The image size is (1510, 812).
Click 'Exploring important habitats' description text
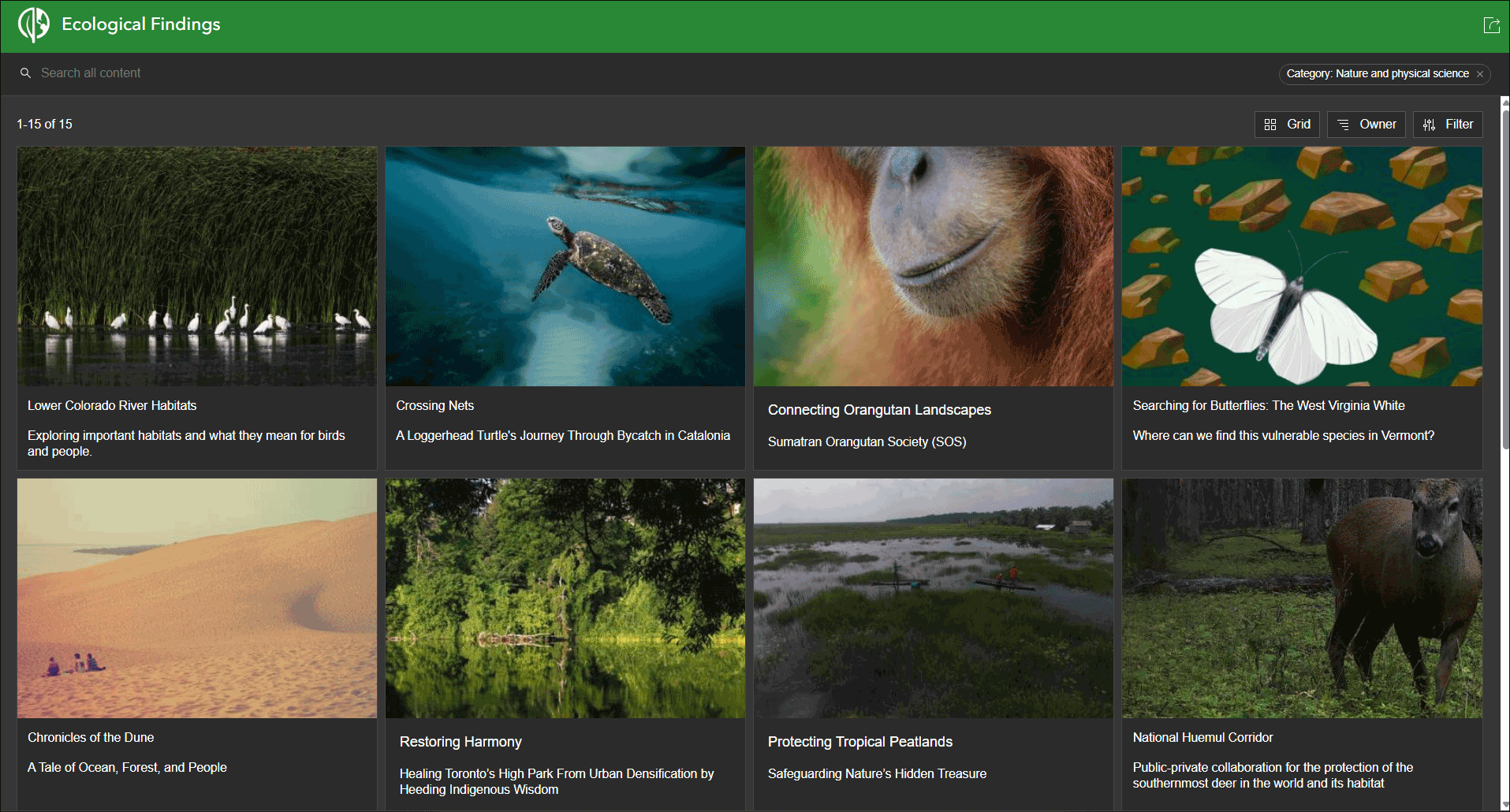pos(186,443)
